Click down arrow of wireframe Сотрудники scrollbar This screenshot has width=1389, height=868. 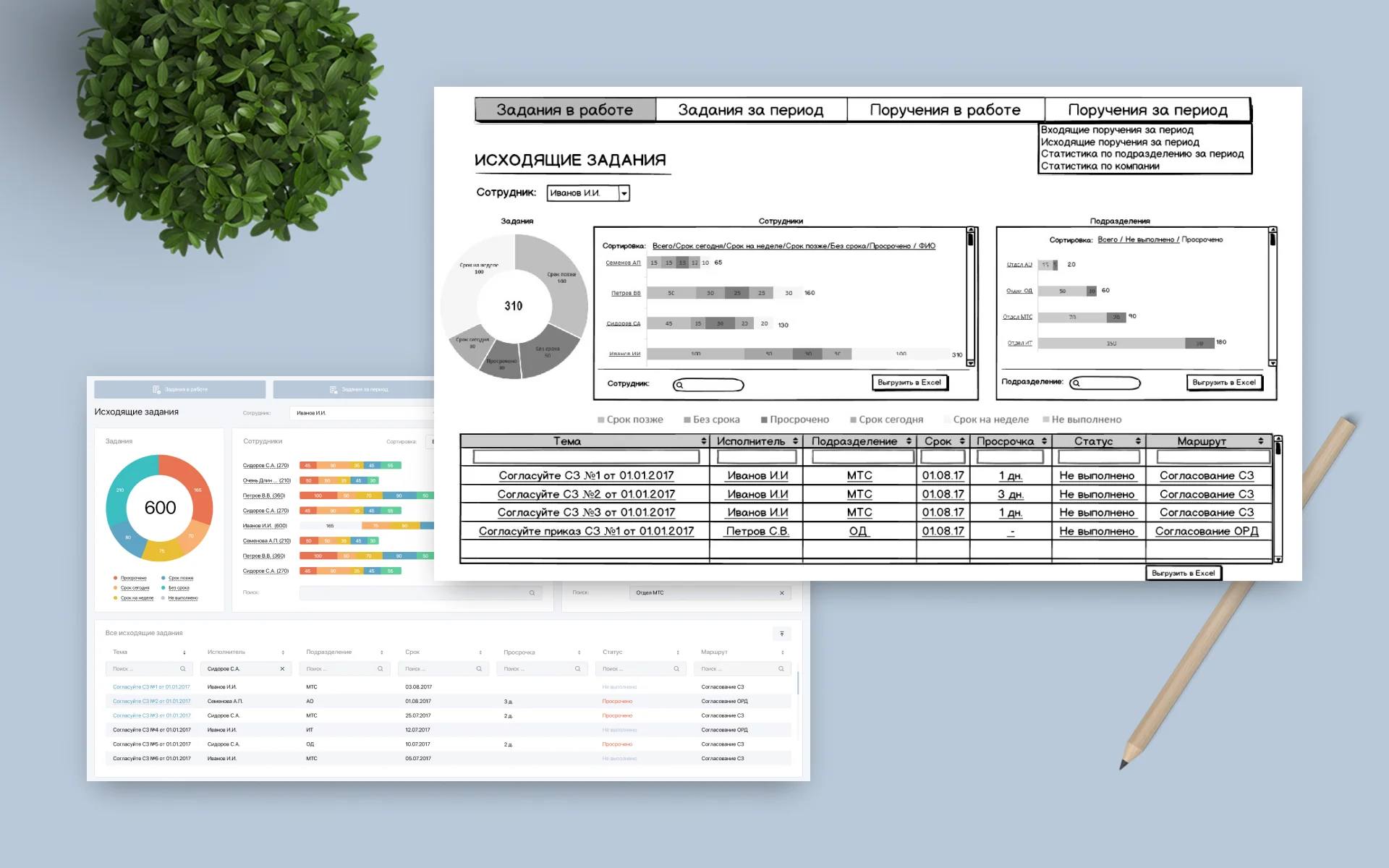tap(971, 363)
